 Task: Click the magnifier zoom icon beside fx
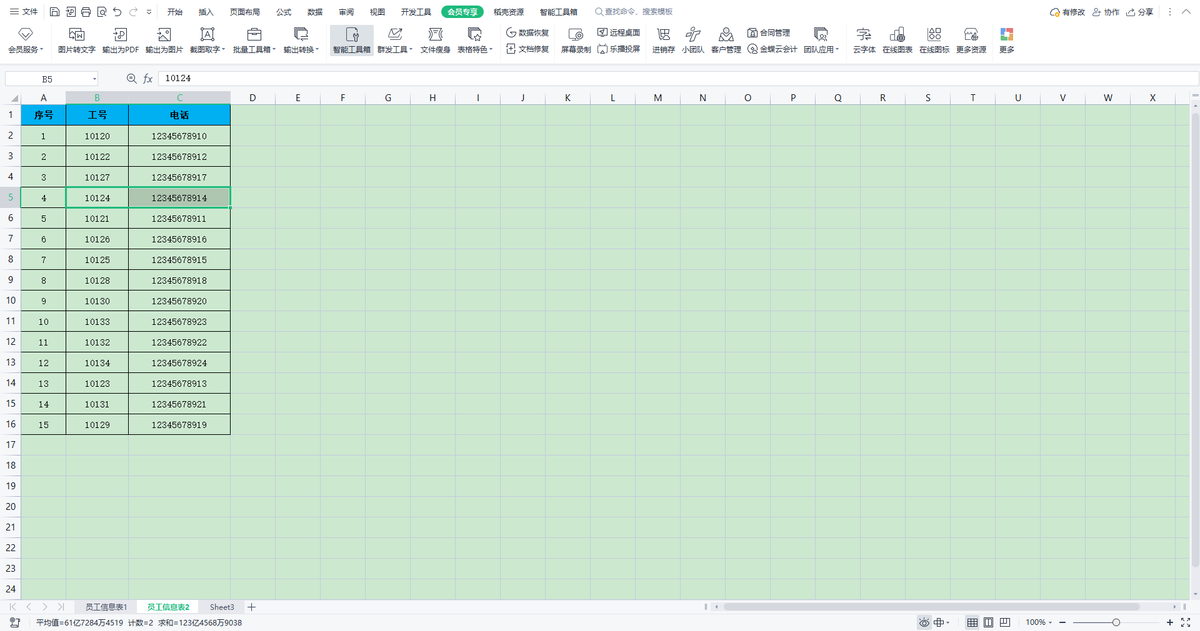click(131, 78)
